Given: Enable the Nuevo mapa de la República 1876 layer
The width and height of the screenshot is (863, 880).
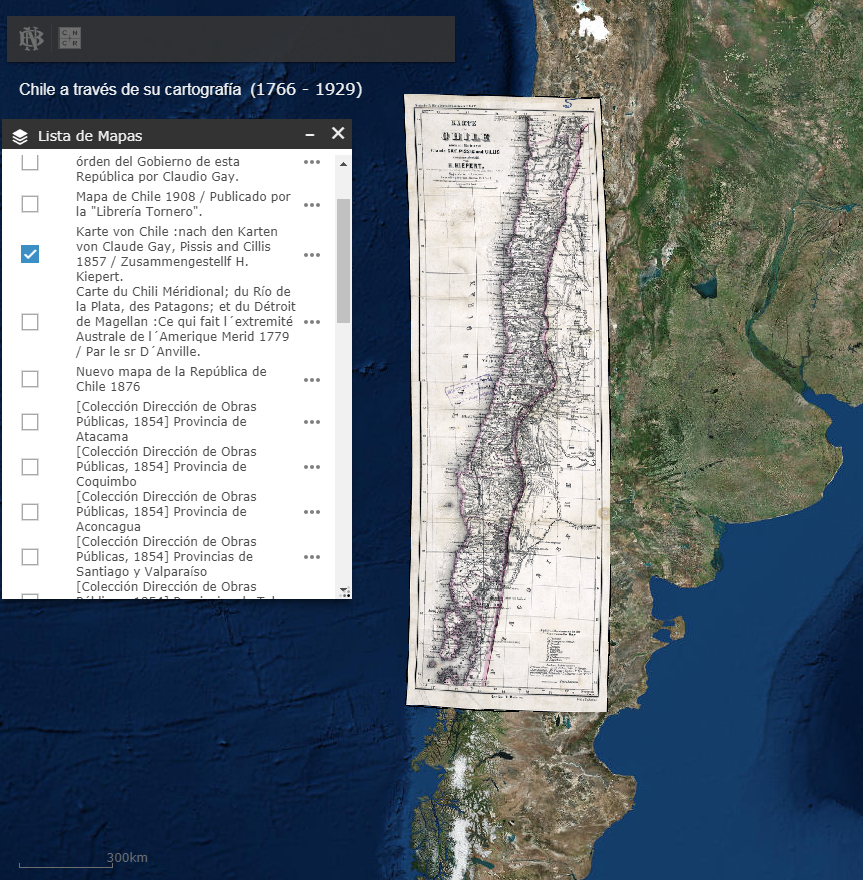Looking at the screenshot, I should [x=30, y=379].
